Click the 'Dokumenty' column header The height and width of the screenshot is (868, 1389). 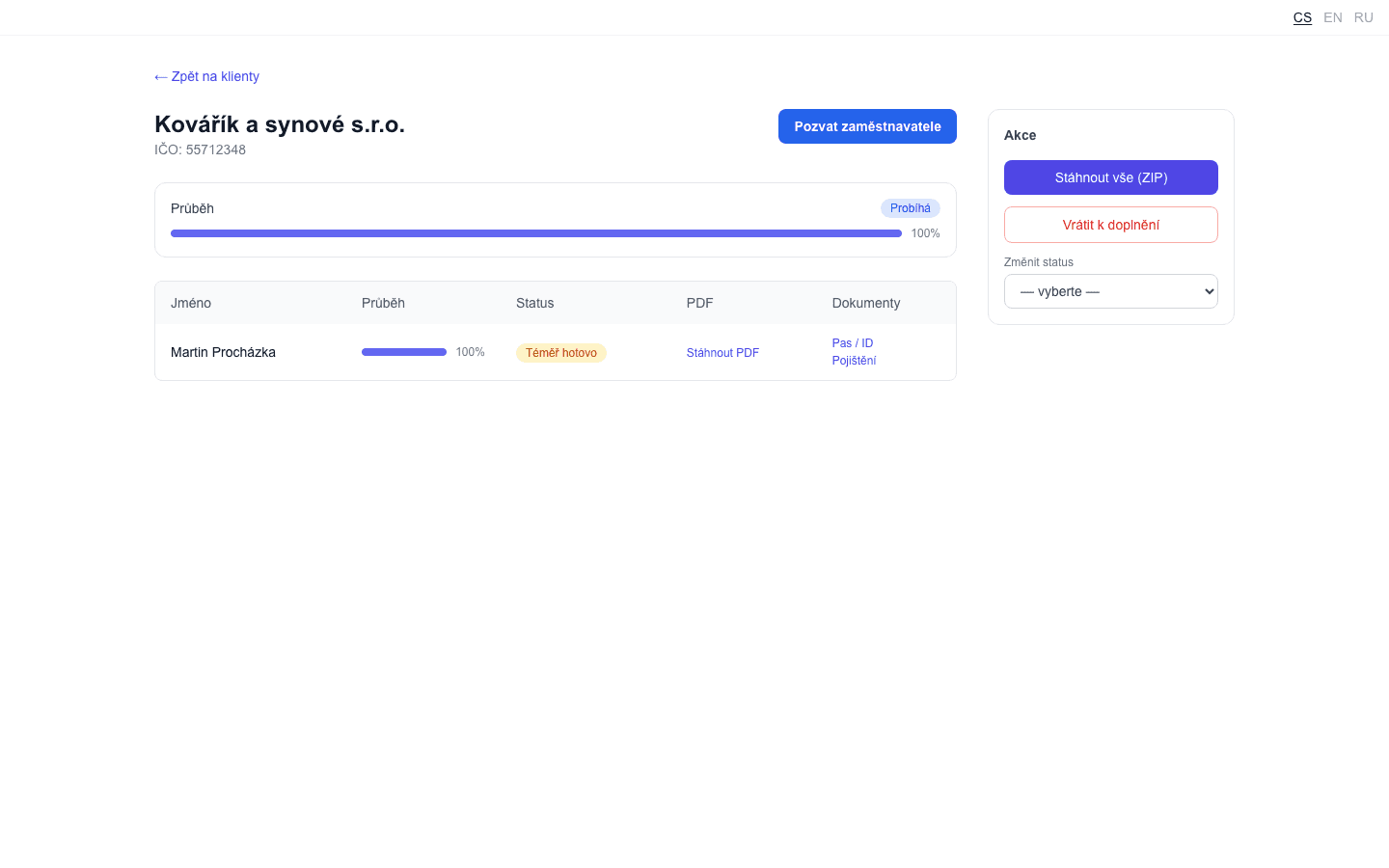(866, 303)
